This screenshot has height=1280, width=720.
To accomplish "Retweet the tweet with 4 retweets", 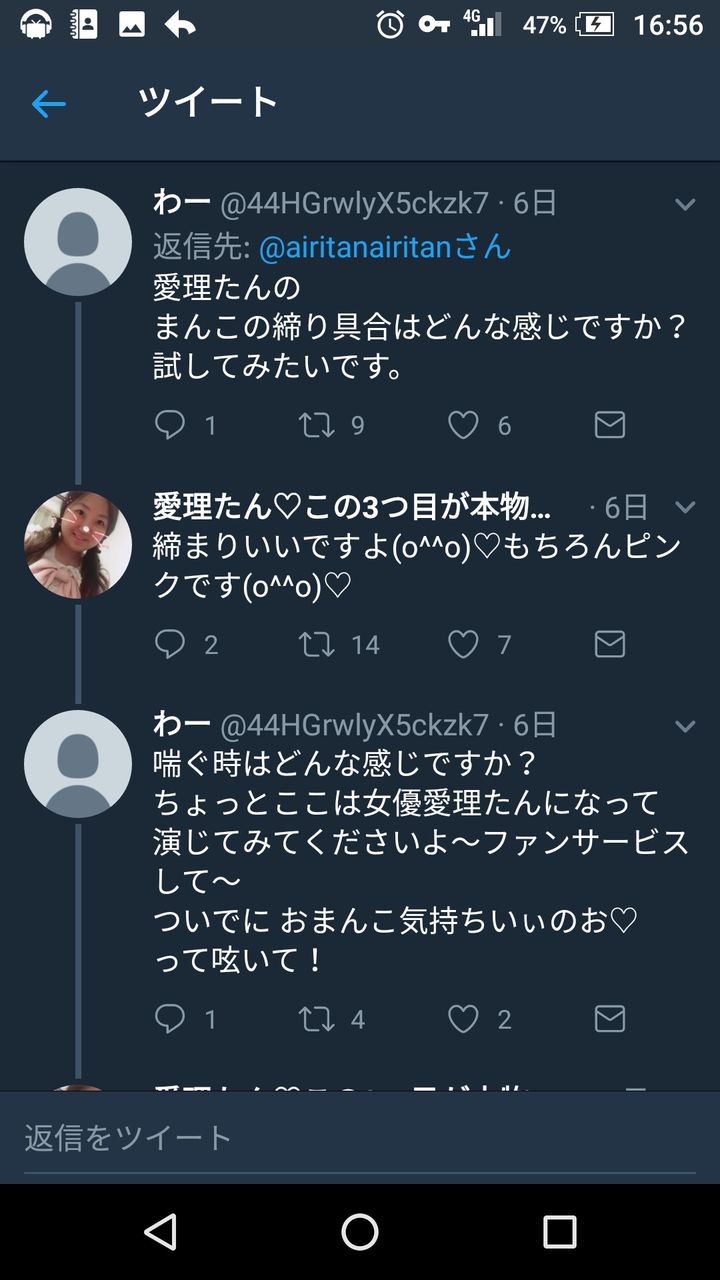I will 317,1019.
